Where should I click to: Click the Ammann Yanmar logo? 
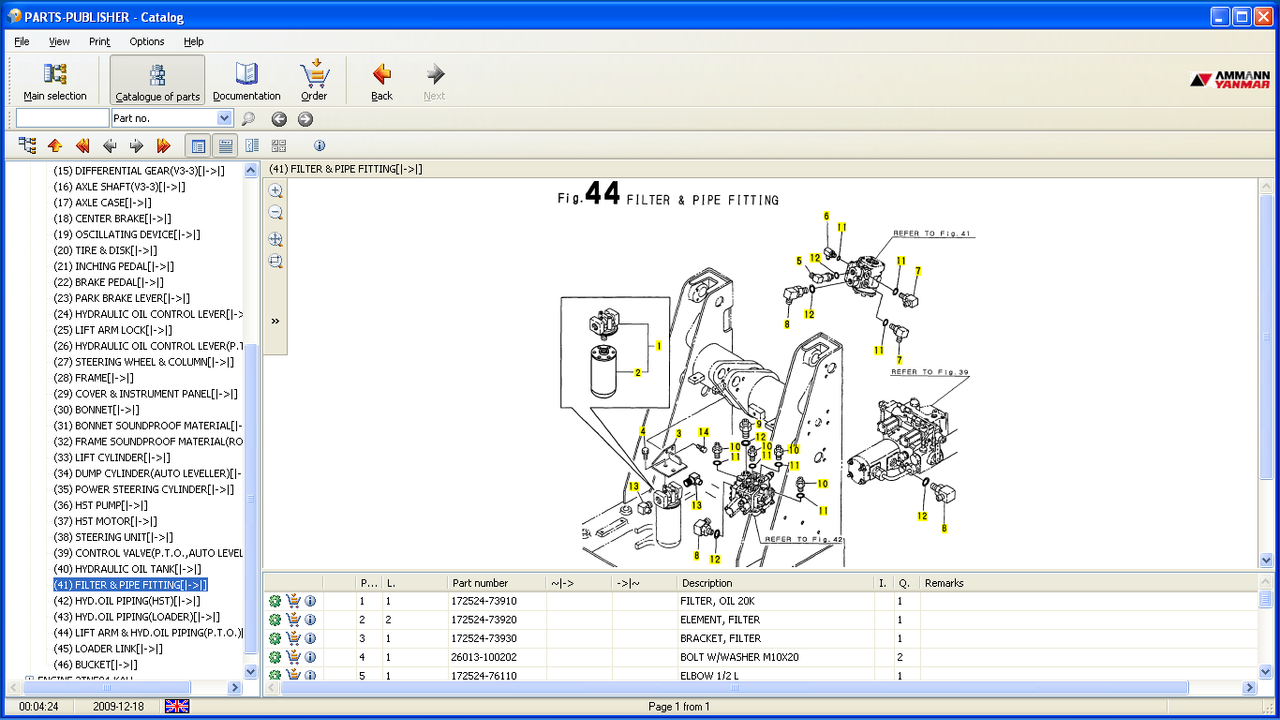pos(1230,80)
